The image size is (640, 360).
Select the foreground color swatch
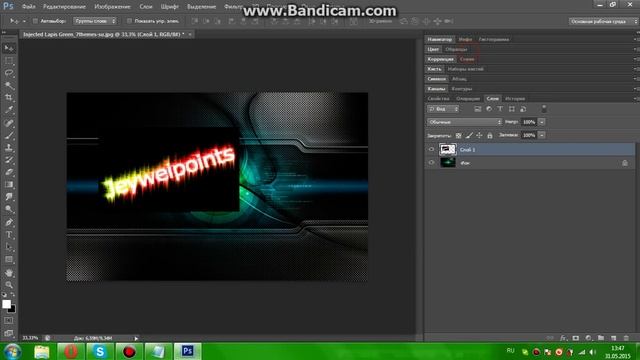[x=6, y=304]
